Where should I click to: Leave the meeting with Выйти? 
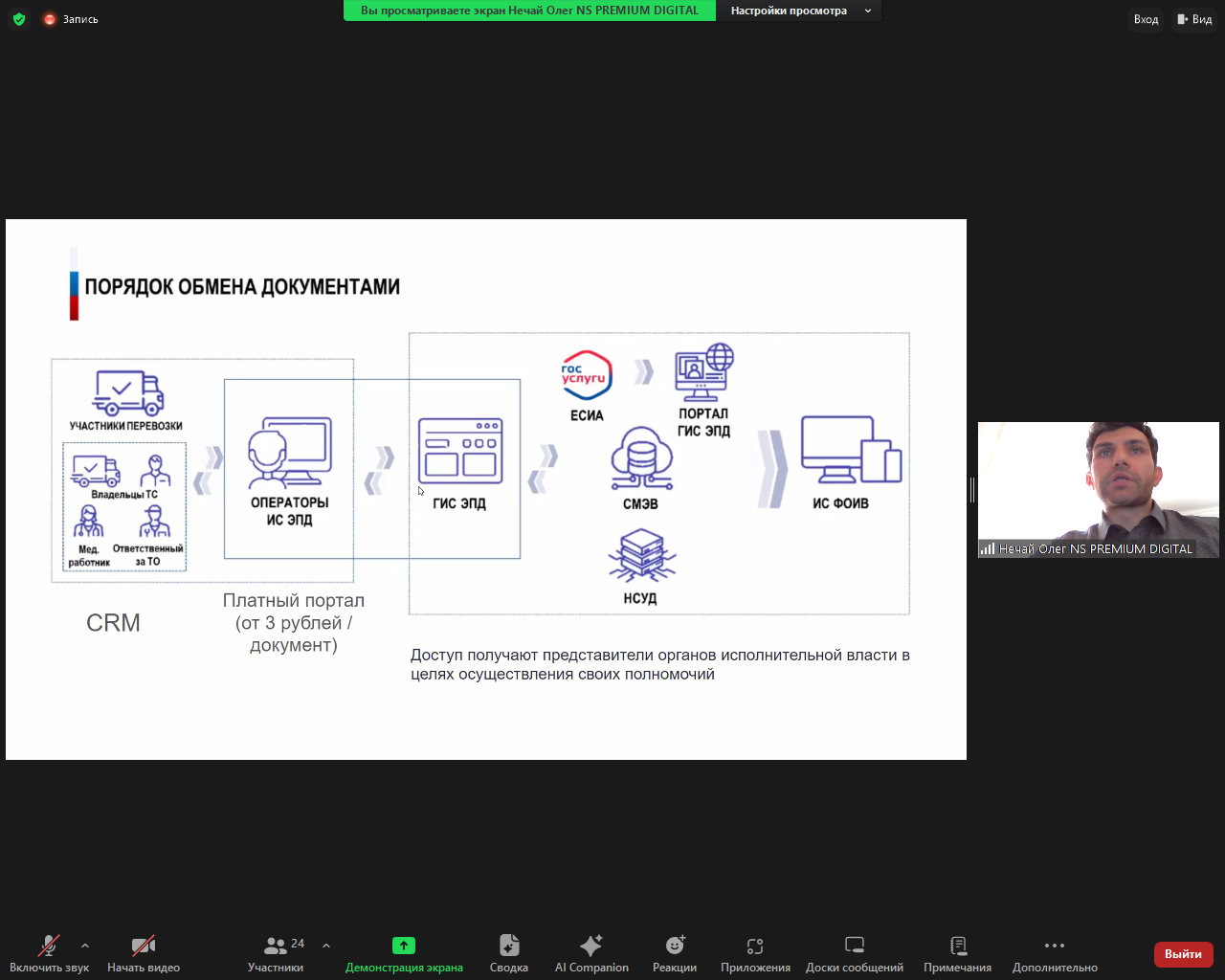pos(1183,954)
